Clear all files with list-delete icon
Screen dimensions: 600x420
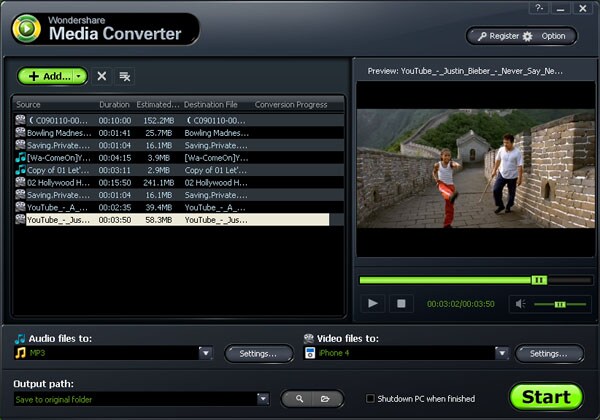tap(125, 76)
